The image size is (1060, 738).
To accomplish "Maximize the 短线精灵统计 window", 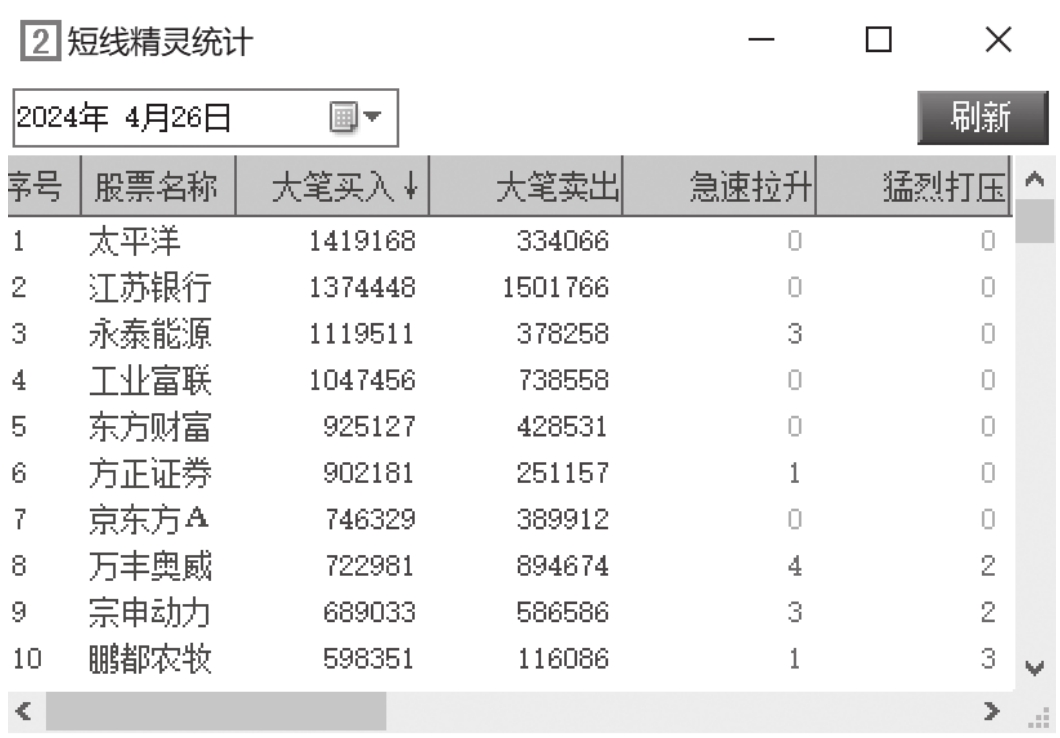I will pos(879,40).
